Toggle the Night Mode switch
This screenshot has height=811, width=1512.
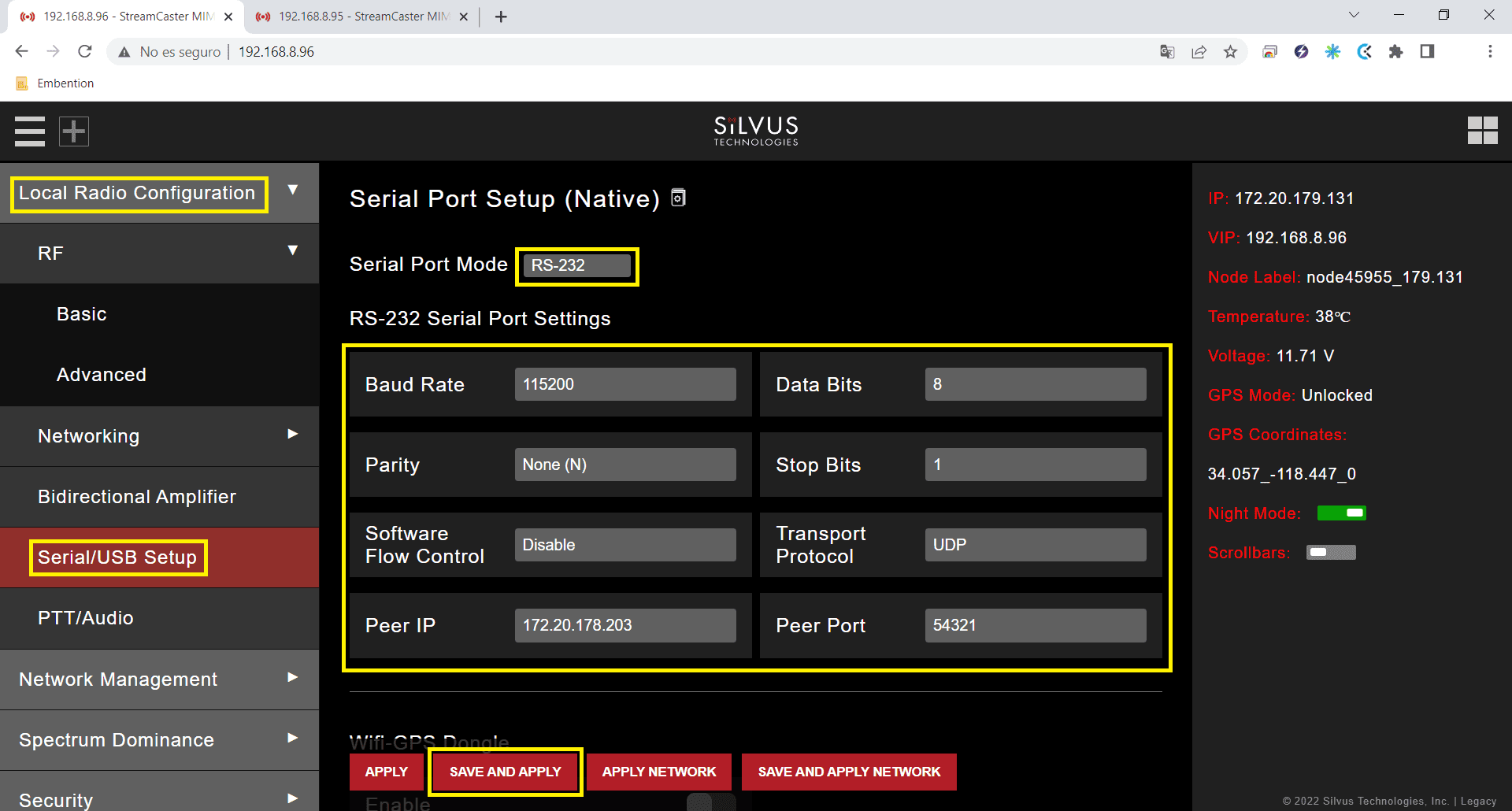[x=1341, y=513]
